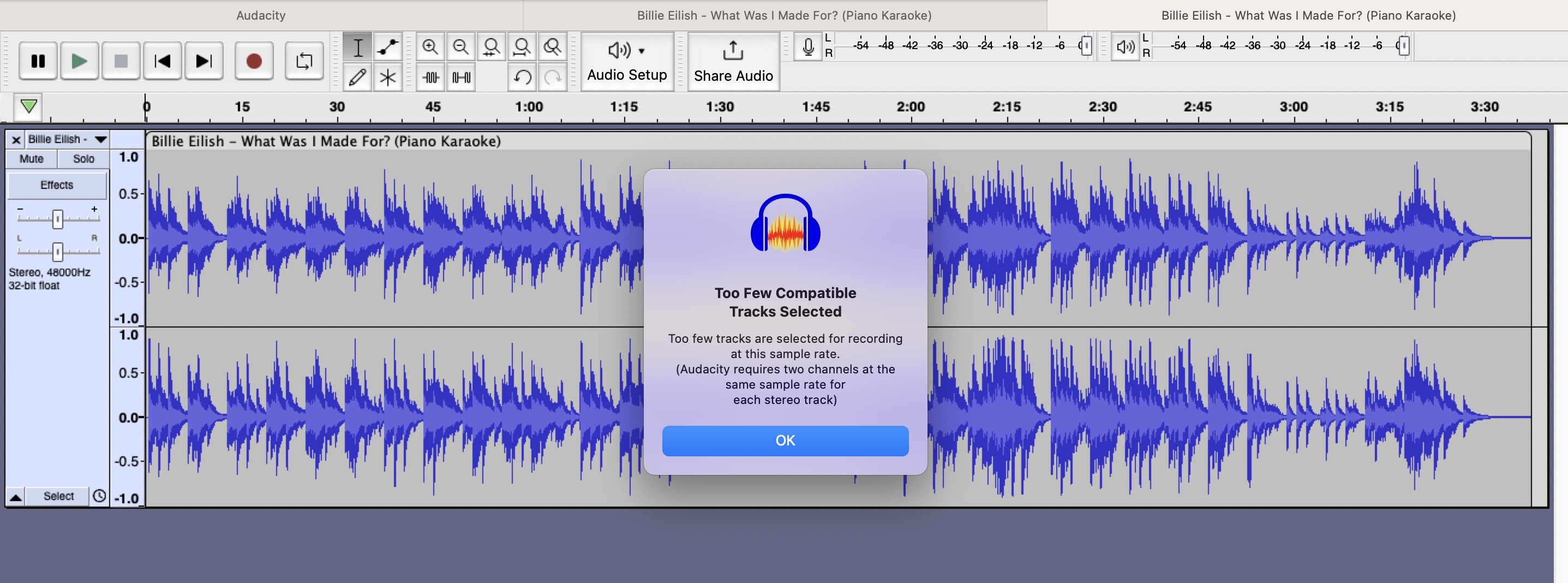Screen dimensions: 1568x583
Task: Pick the Draw tool
Action: (358, 78)
